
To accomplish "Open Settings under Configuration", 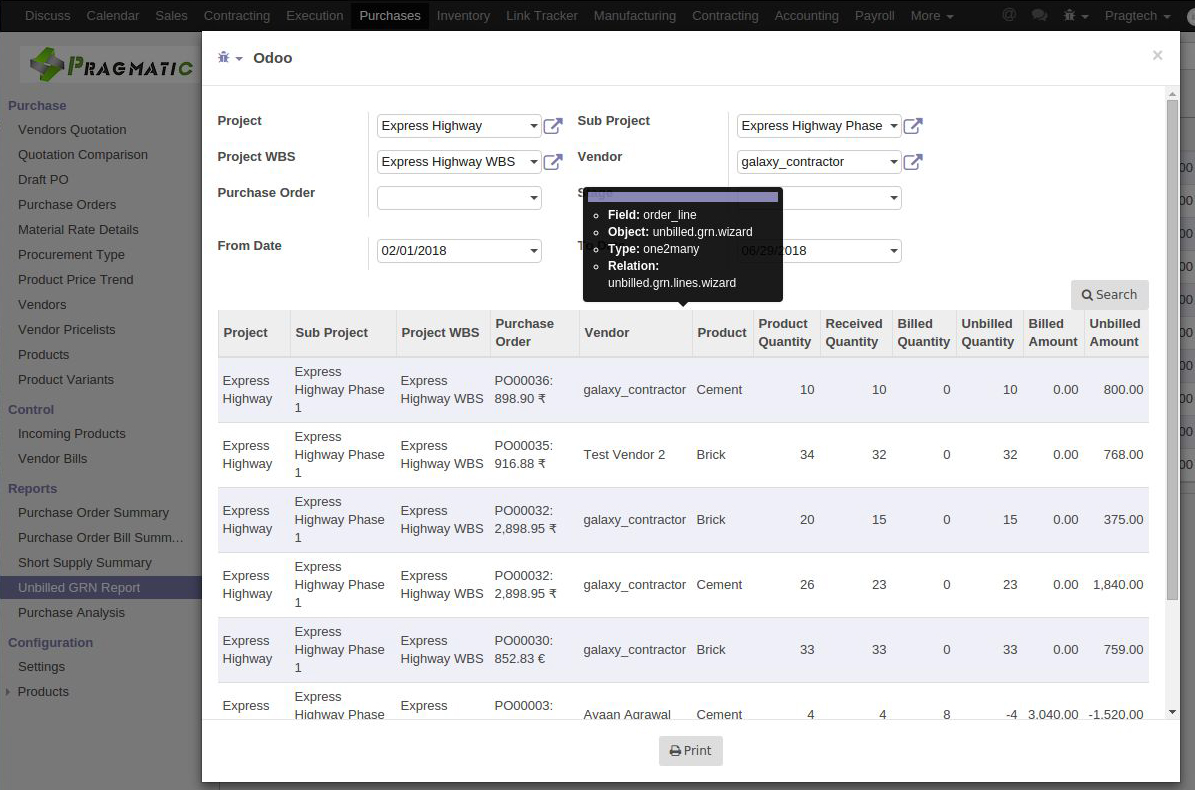I will [41, 667].
